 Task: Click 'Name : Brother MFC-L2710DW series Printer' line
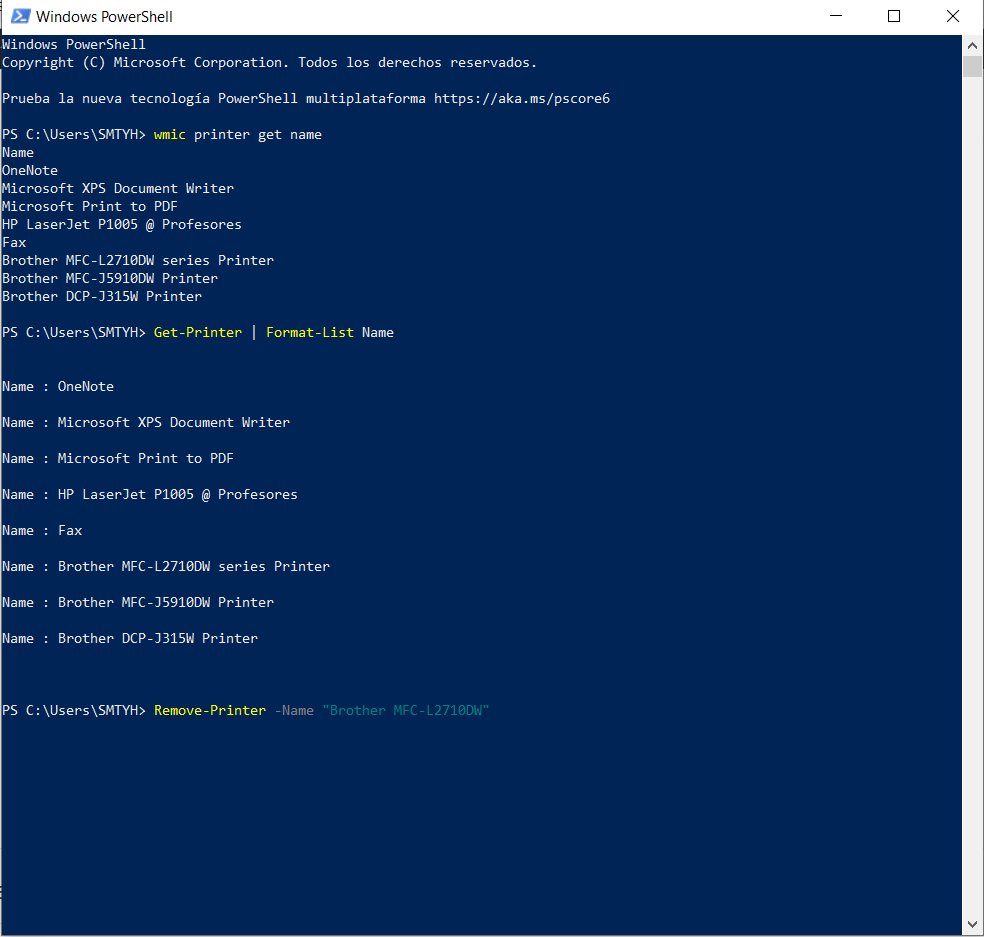(x=166, y=567)
